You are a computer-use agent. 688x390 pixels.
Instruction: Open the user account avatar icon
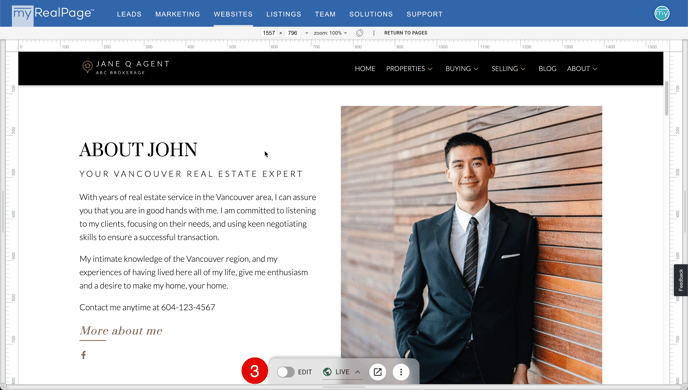coord(662,14)
